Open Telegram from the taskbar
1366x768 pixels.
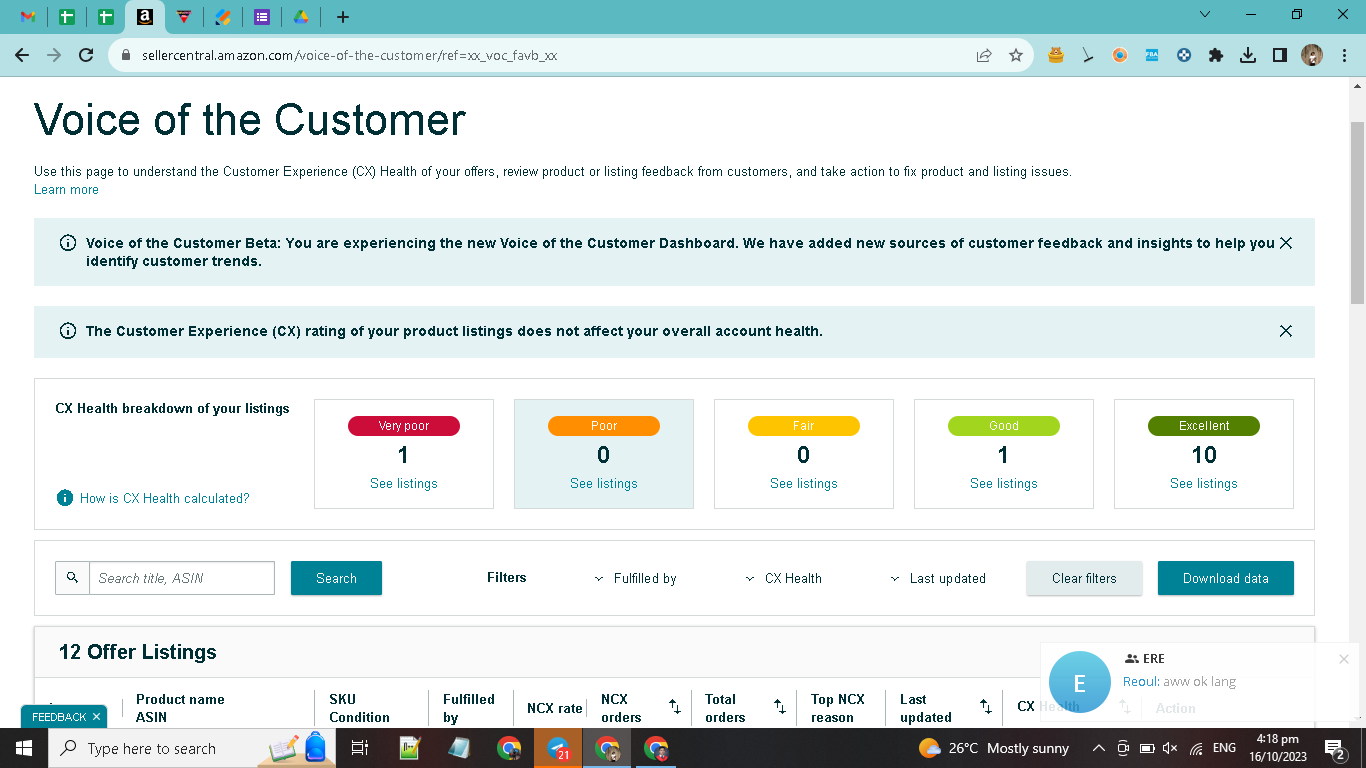tap(558, 748)
